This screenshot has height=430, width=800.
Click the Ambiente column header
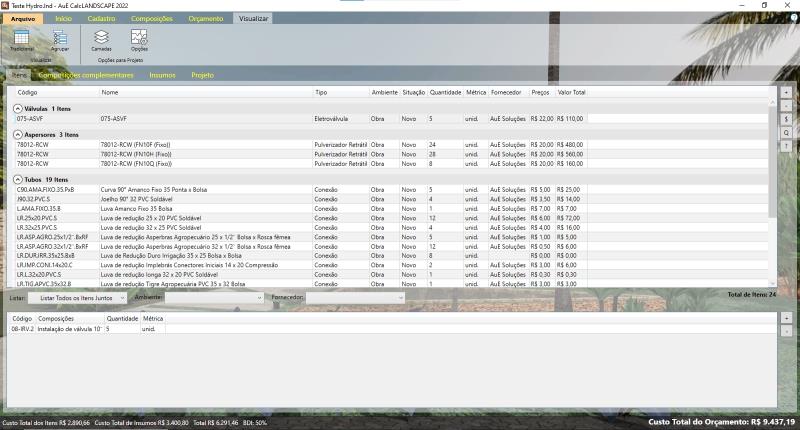click(x=384, y=92)
